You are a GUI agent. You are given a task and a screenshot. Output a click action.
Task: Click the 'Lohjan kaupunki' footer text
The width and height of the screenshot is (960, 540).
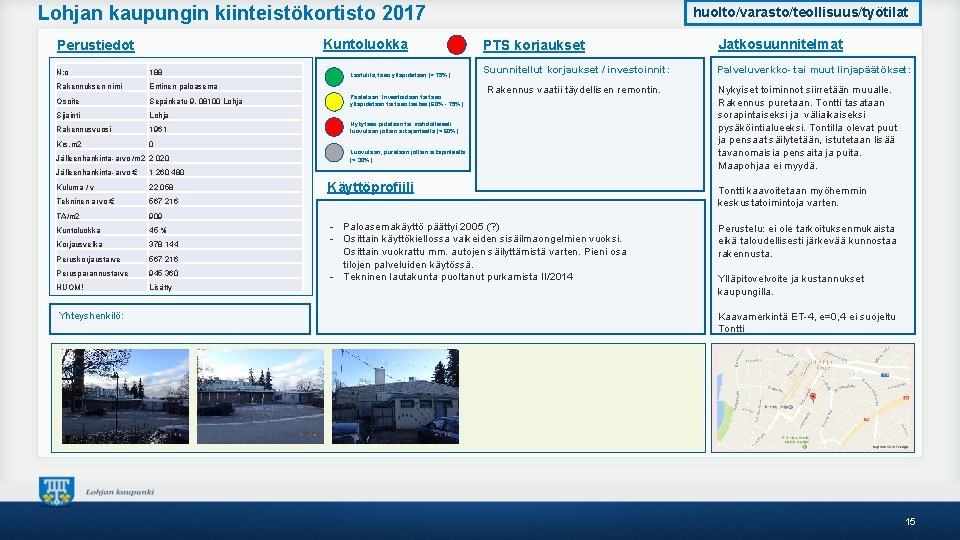pyautogui.click(x=119, y=492)
